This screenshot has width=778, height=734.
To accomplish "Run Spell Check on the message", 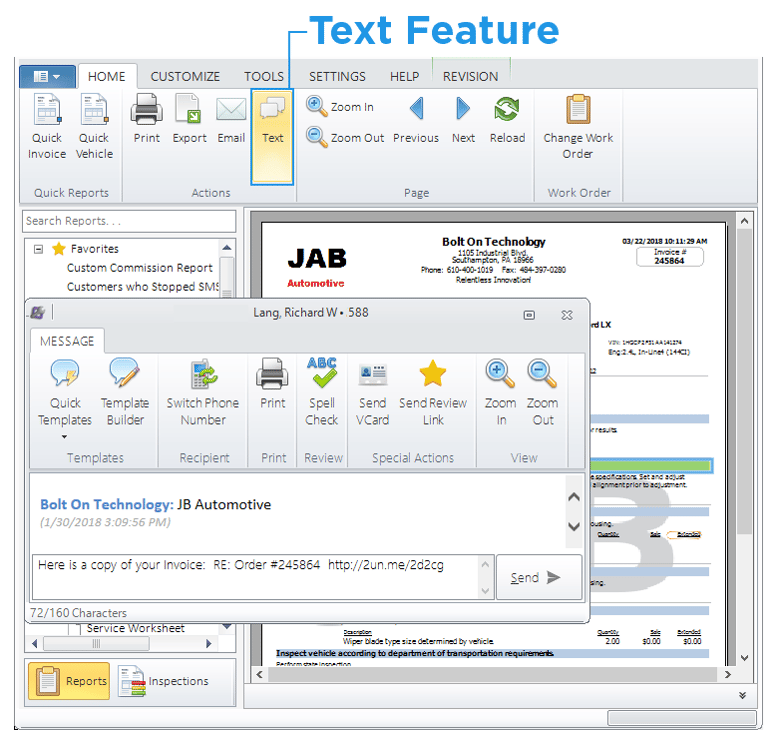I will (322, 392).
